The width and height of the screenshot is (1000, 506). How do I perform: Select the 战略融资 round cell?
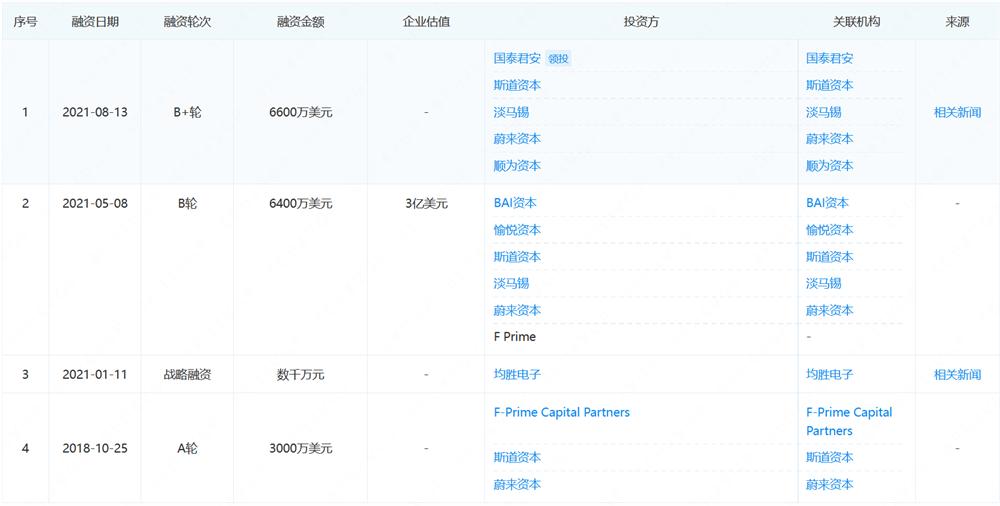187,375
